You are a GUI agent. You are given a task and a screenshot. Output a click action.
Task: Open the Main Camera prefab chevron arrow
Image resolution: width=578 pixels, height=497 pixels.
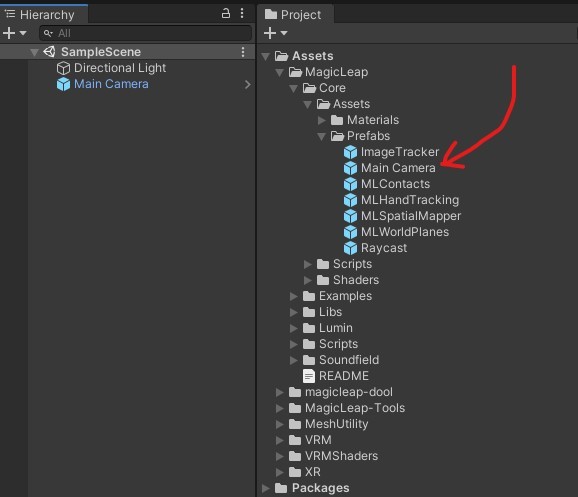coord(248,84)
